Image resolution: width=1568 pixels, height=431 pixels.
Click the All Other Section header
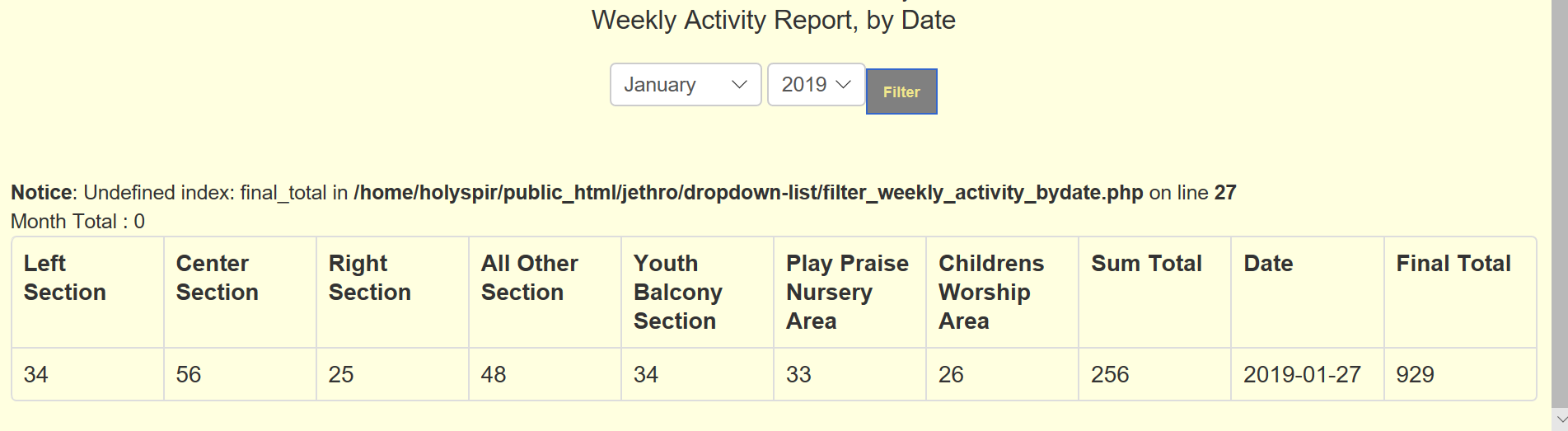click(x=545, y=293)
